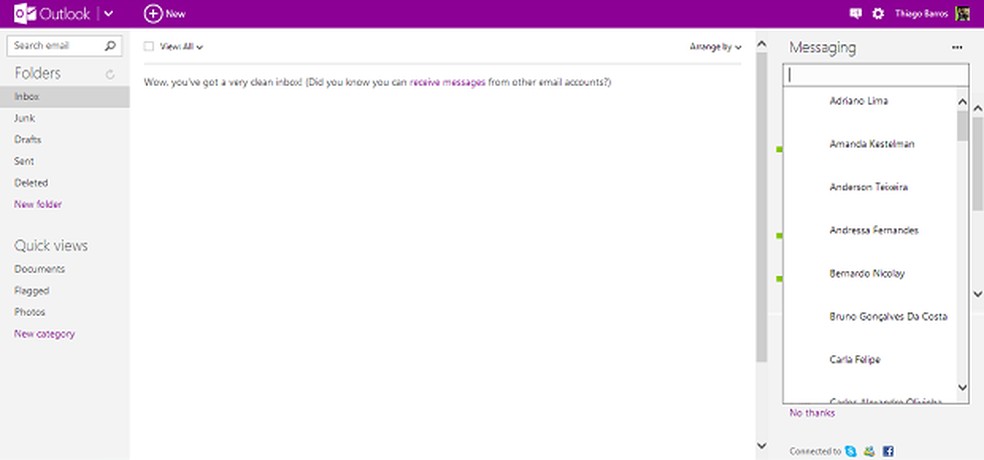Screen dimensions: 984x460
Task: Click the contact list scroll up arrow
Action: pos(963,100)
